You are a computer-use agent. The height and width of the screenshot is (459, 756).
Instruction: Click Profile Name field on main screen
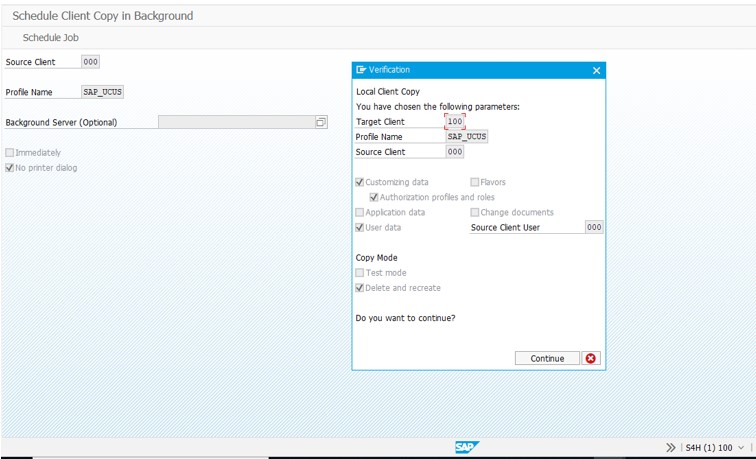tap(103, 92)
